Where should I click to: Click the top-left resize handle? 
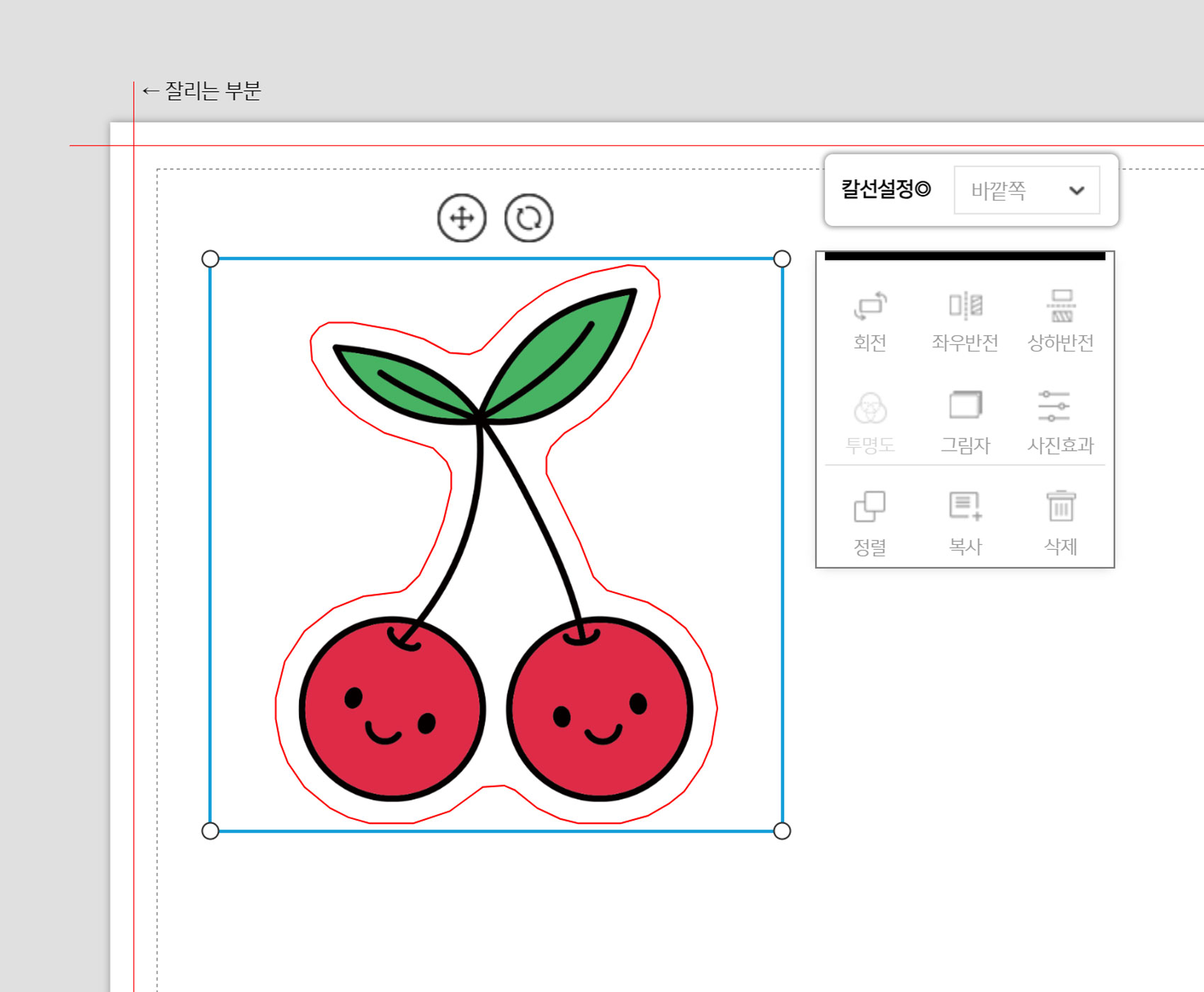coord(210,259)
